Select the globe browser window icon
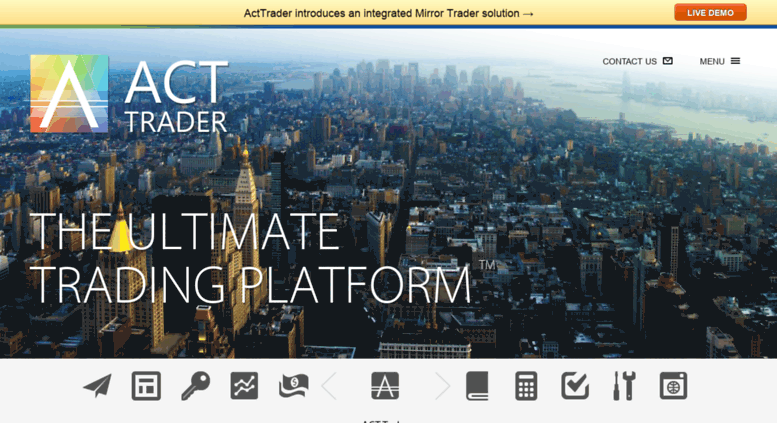Image resolution: width=777 pixels, height=423 pixels. [x=673, y=385]
